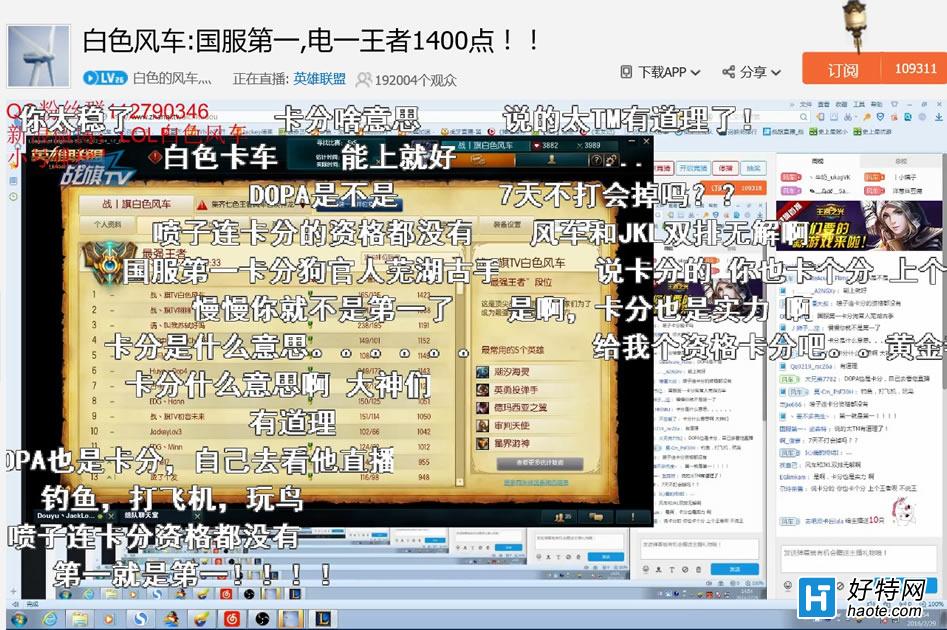Open File Explorer from the taskbar
This screenshot has height=630, width=947.
pyautogui.click(x=79, y=619)
